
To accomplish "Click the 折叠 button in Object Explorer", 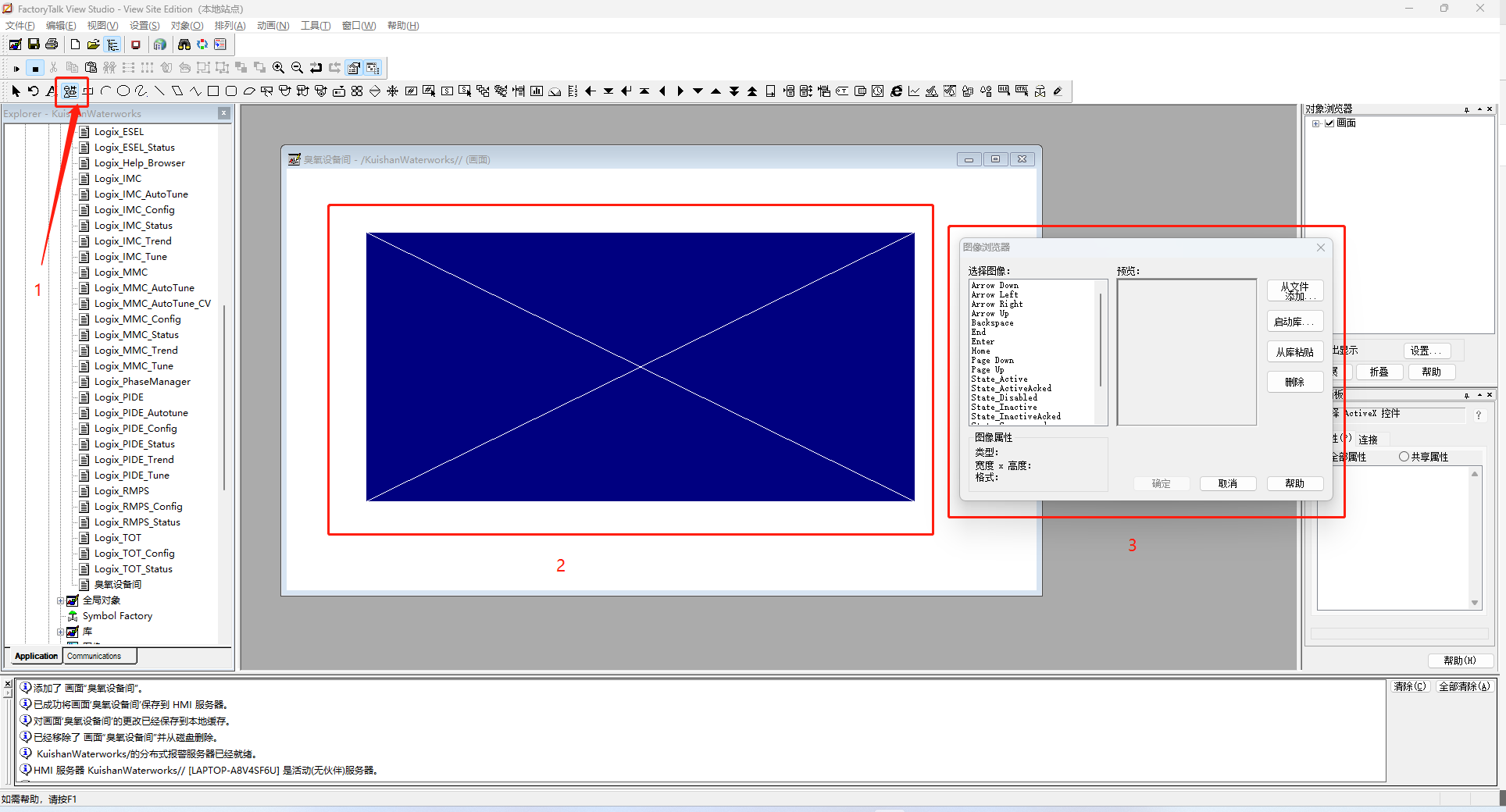I will point(1379,372).
